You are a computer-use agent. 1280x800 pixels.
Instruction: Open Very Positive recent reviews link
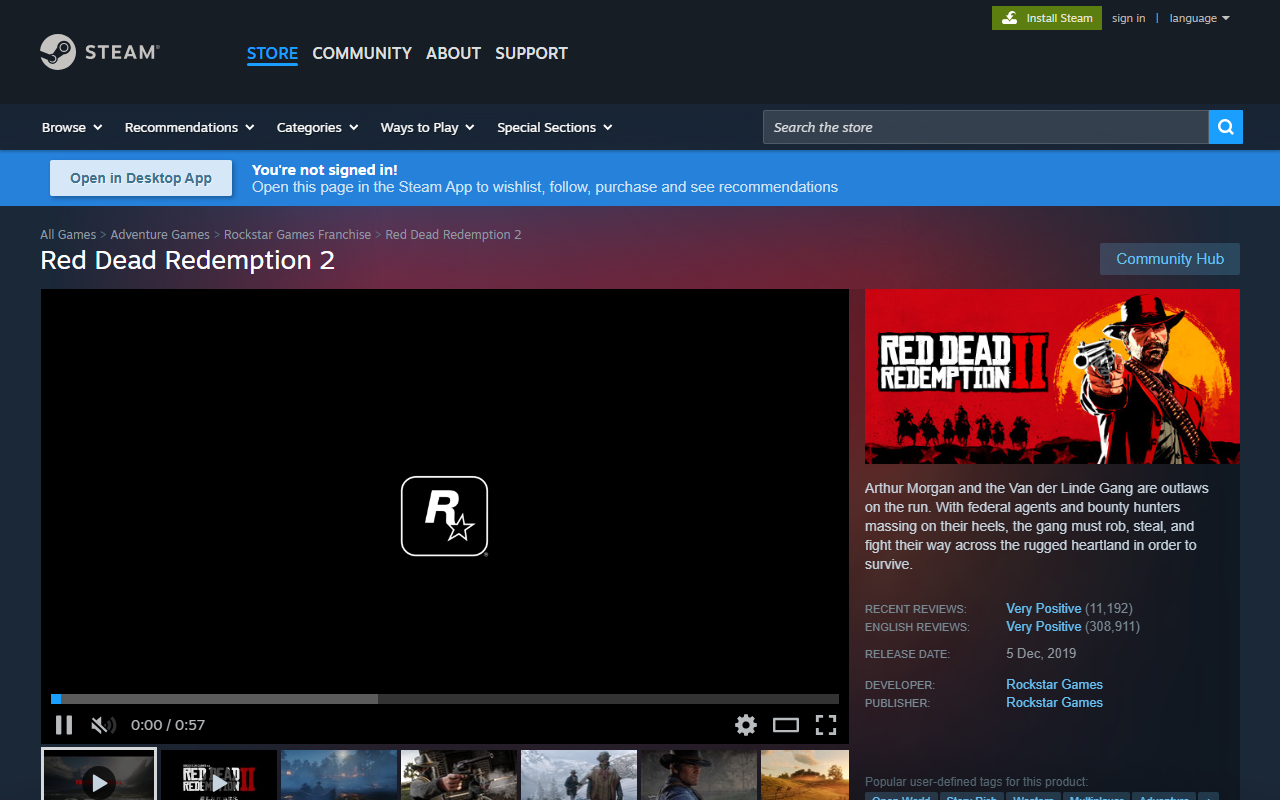1043,608
